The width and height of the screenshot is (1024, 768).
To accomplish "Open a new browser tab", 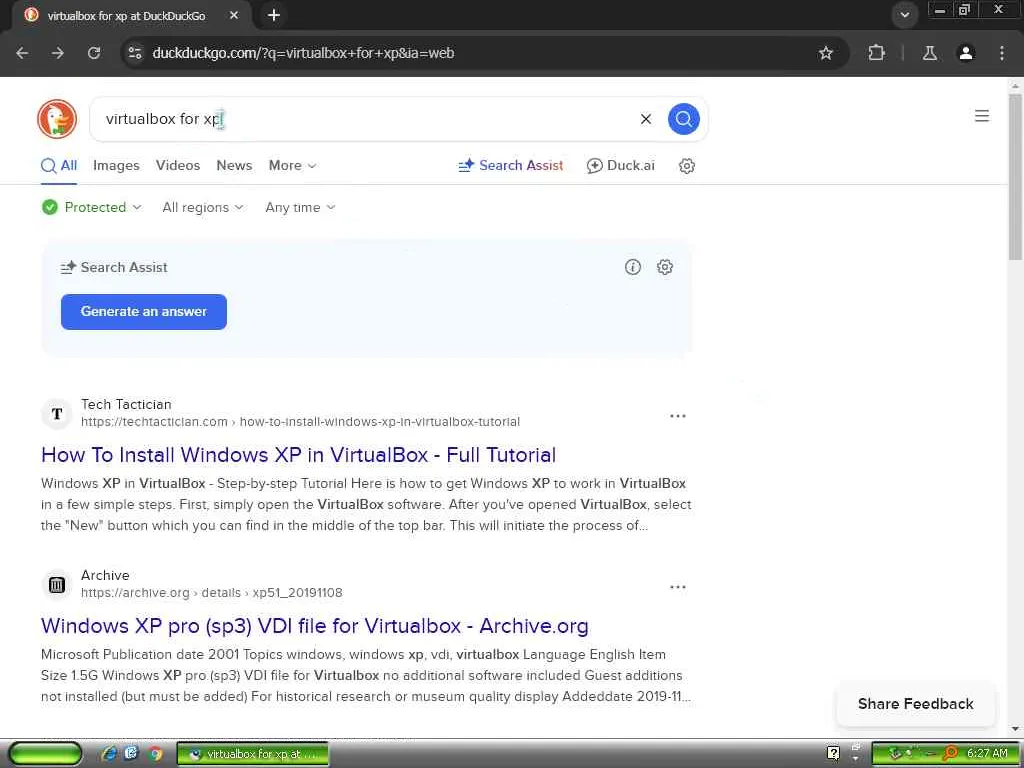I will [274, 15].
